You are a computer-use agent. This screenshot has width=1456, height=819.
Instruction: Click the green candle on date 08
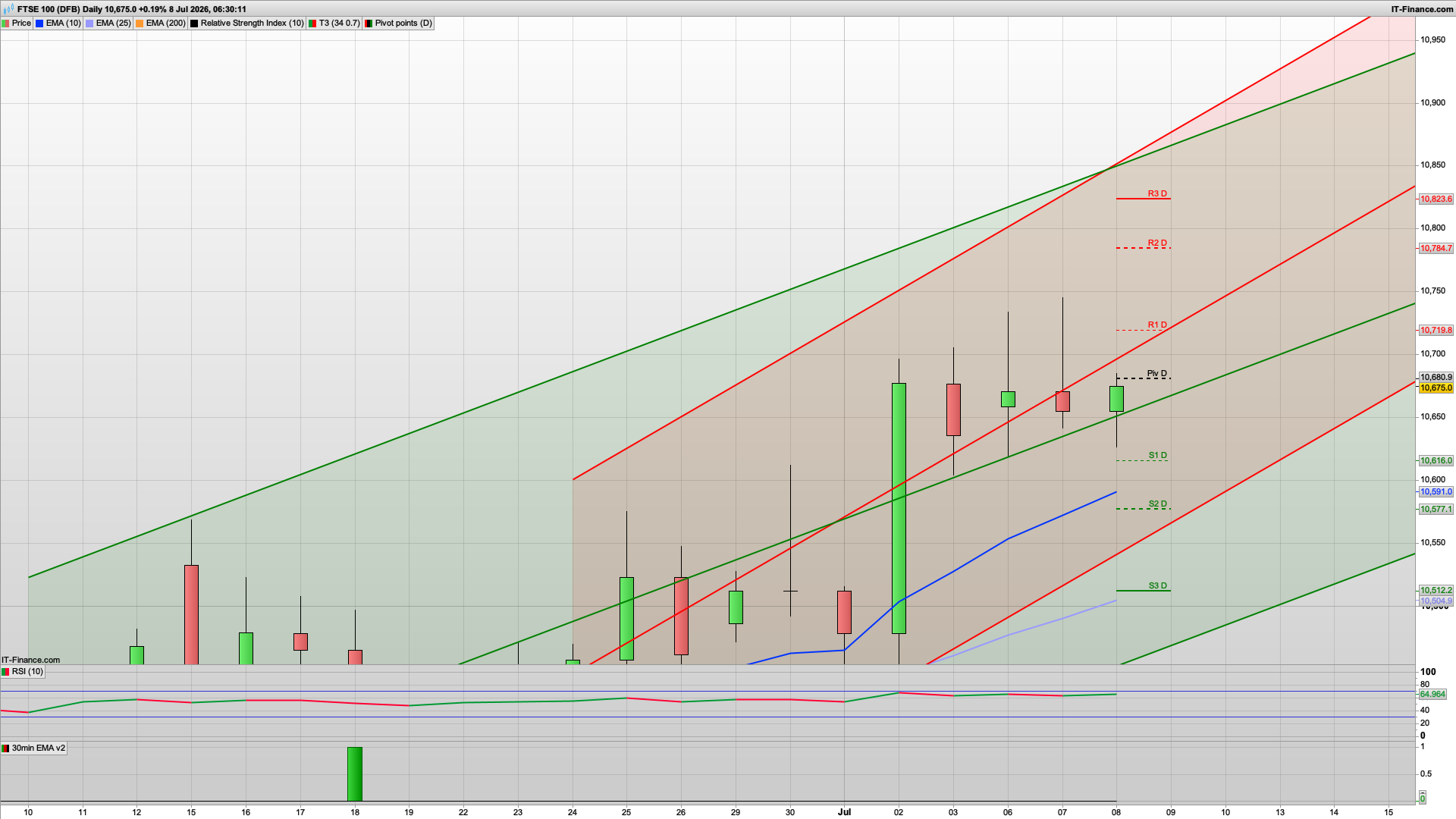point(1116,399)
